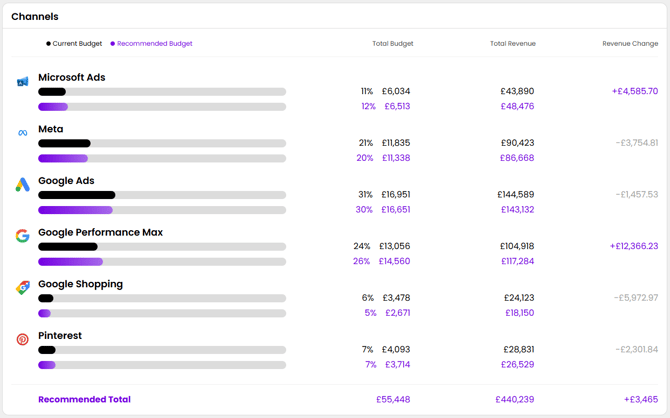Open the Microsoft Ads channel name
670x418 pixels.
pos(72,77)
